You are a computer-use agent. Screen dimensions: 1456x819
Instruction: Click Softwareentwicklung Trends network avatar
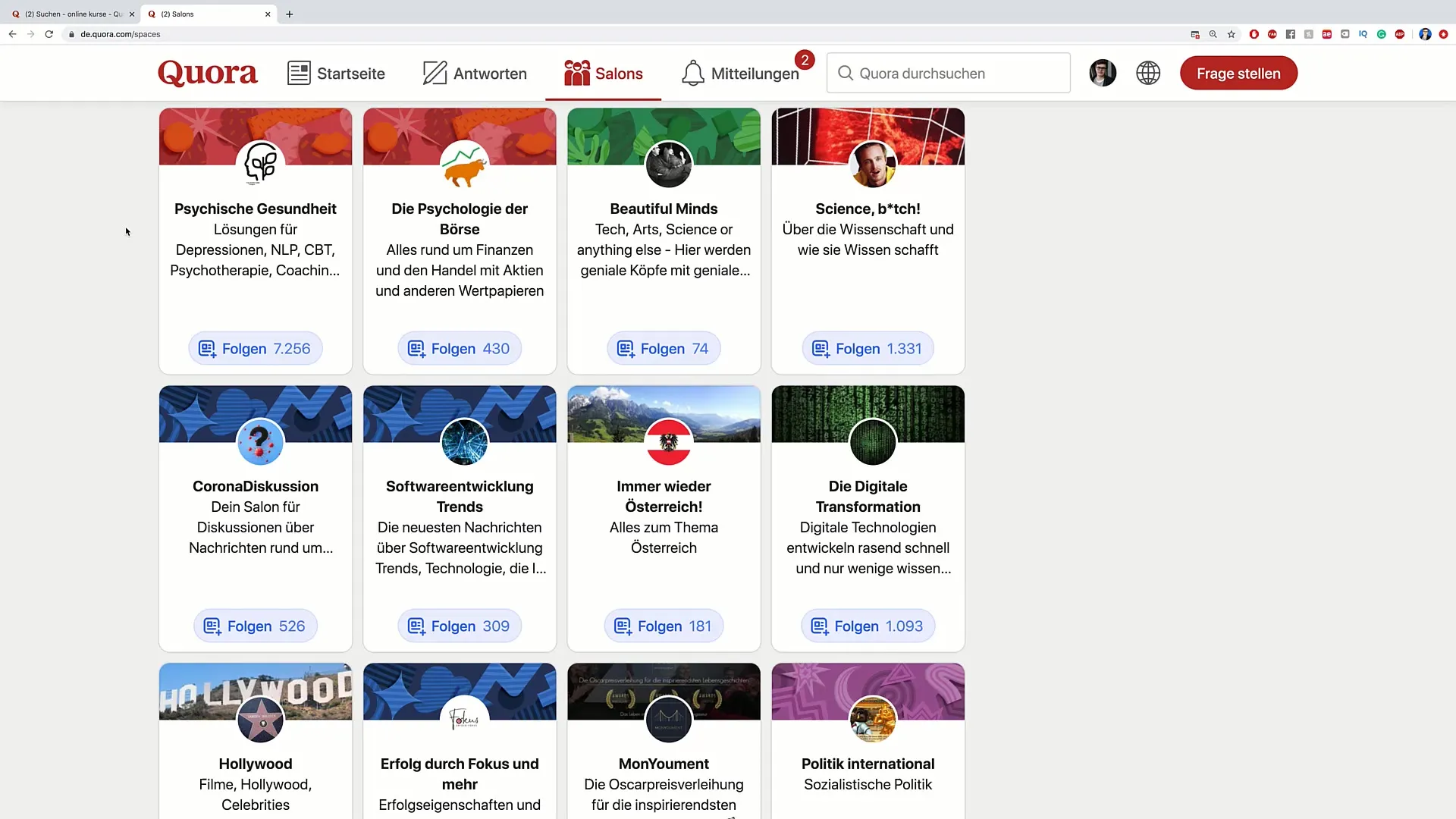point(464,441)
